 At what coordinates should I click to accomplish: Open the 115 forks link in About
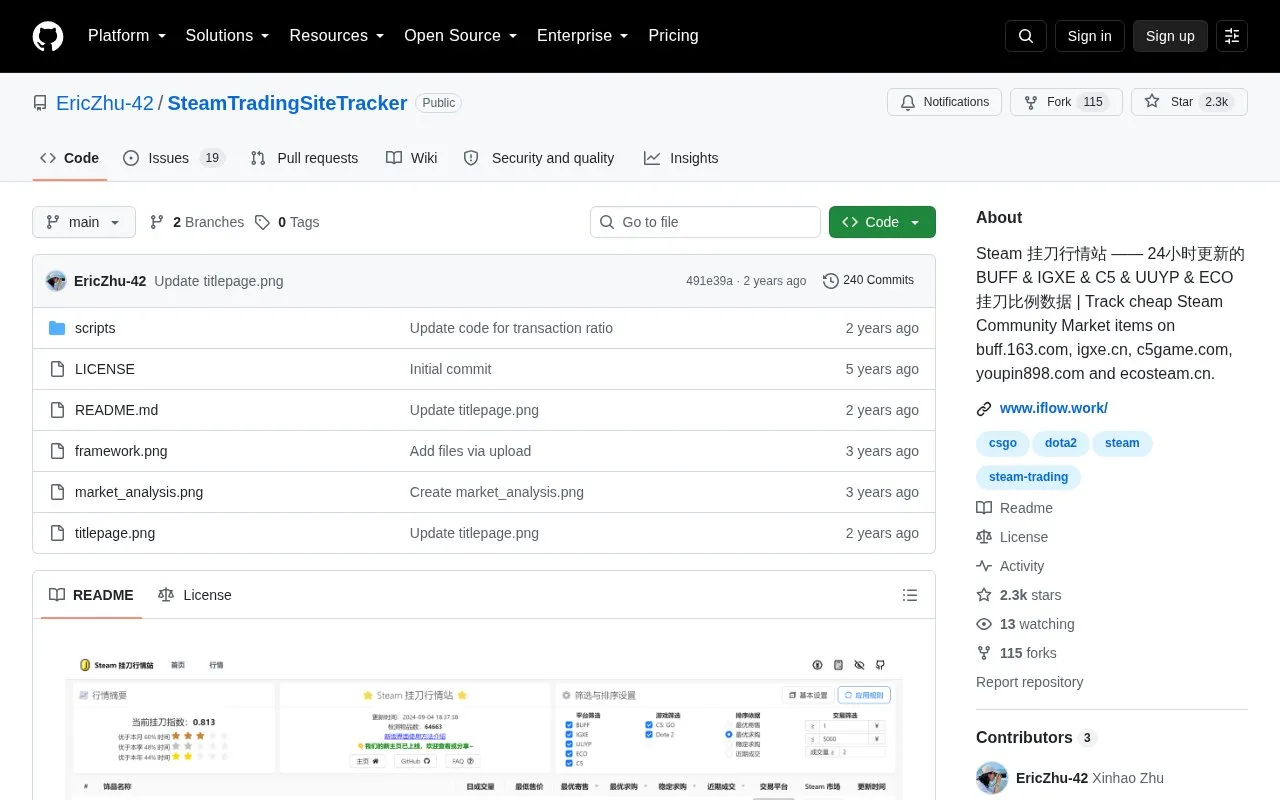(1016, 653)
